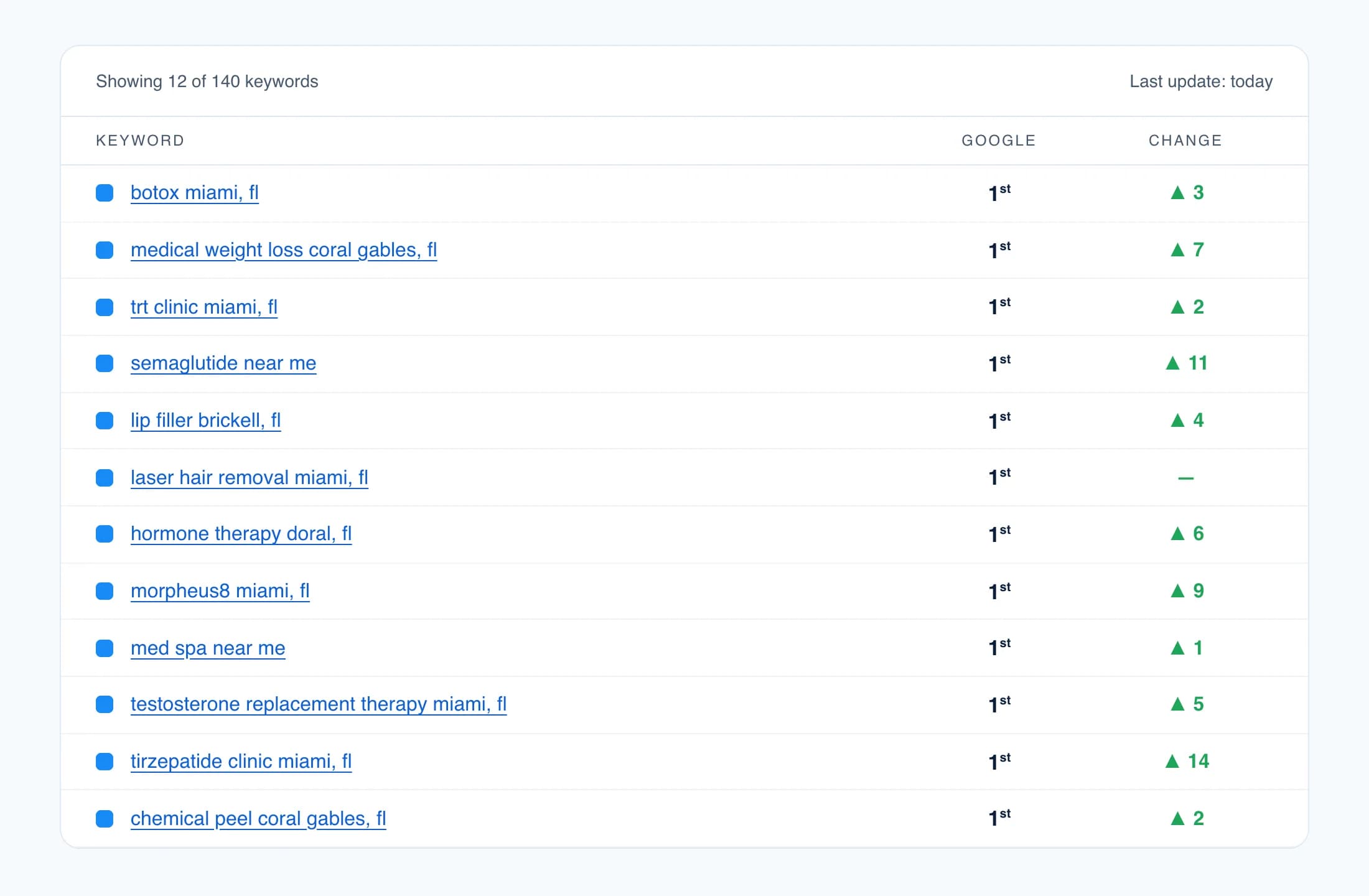This screenshot has height=896, width=1369.
Task: Click blue square by 'chemical peel coral gables'
Action: (105, 819)
